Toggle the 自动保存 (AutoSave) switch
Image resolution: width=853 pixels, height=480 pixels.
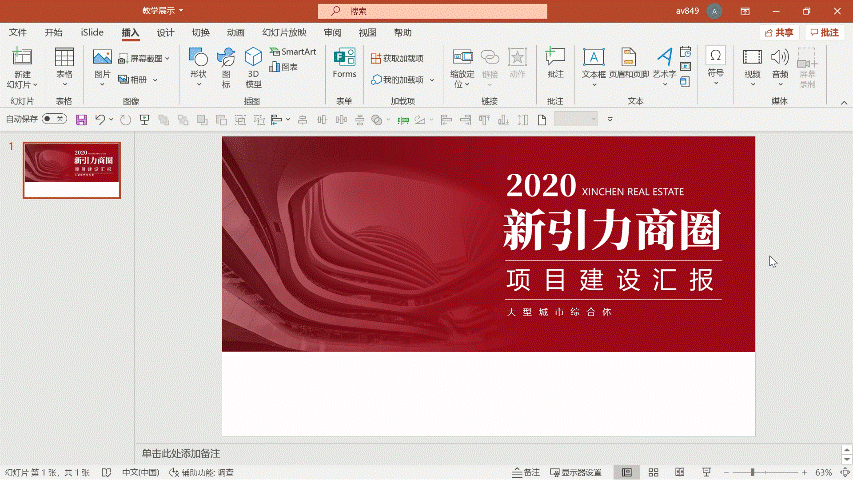[x=54, y=119]
